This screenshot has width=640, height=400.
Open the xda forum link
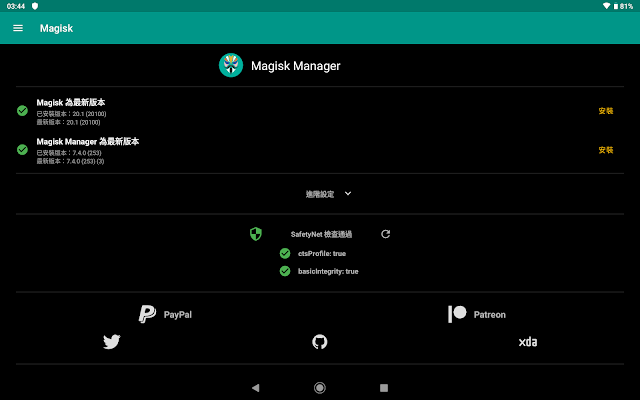coord(528,342)
